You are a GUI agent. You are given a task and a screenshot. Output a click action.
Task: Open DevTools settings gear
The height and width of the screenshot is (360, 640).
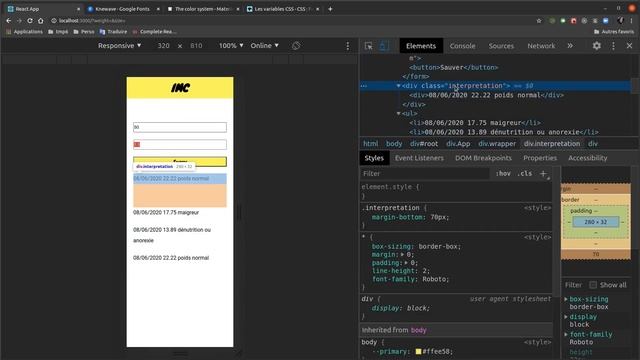tap(596, 46)
